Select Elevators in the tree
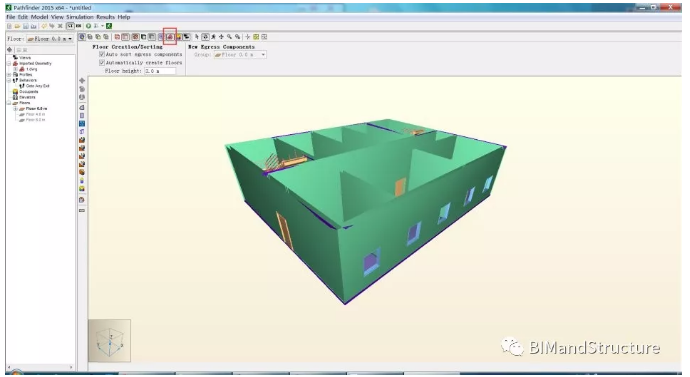Screen dimensions: 690x377 27,97
